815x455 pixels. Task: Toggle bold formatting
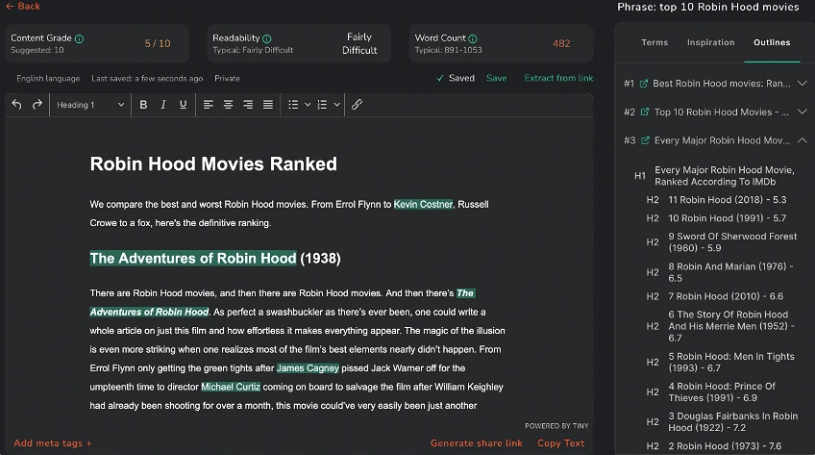click(x=143, y=105)
